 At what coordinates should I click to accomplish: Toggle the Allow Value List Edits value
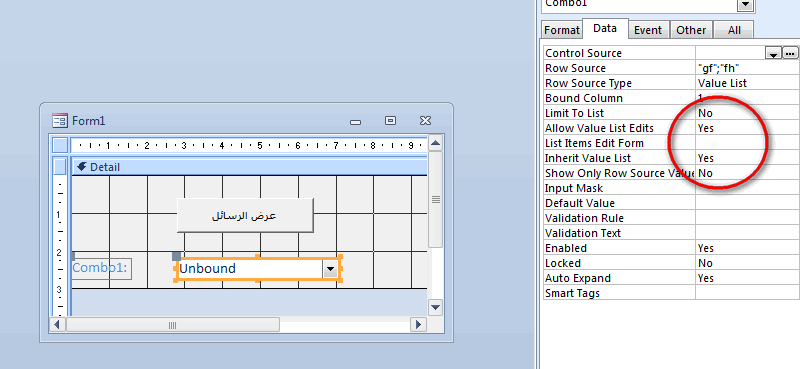pos(747,128)
